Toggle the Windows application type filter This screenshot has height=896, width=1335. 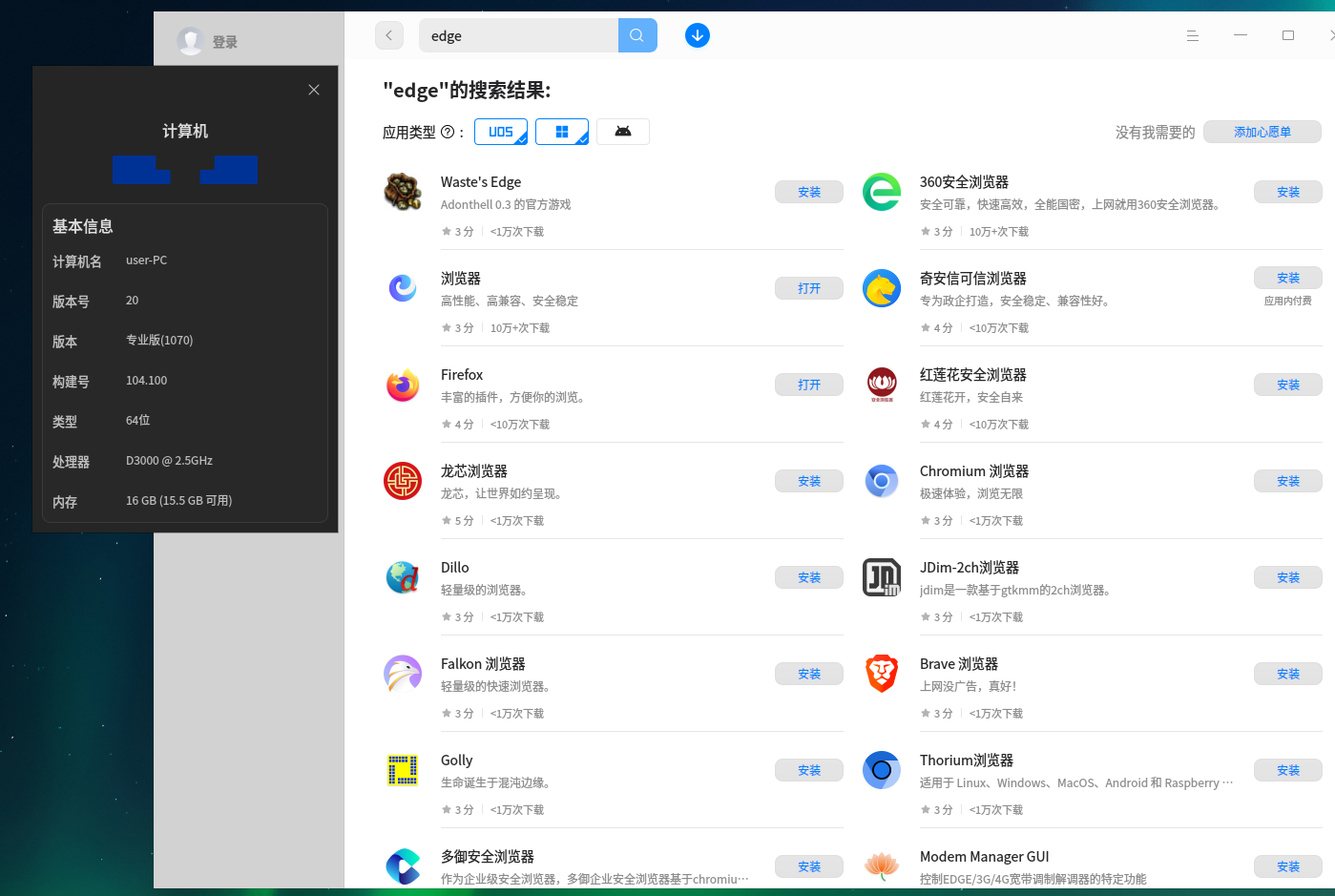click(562, 132)
